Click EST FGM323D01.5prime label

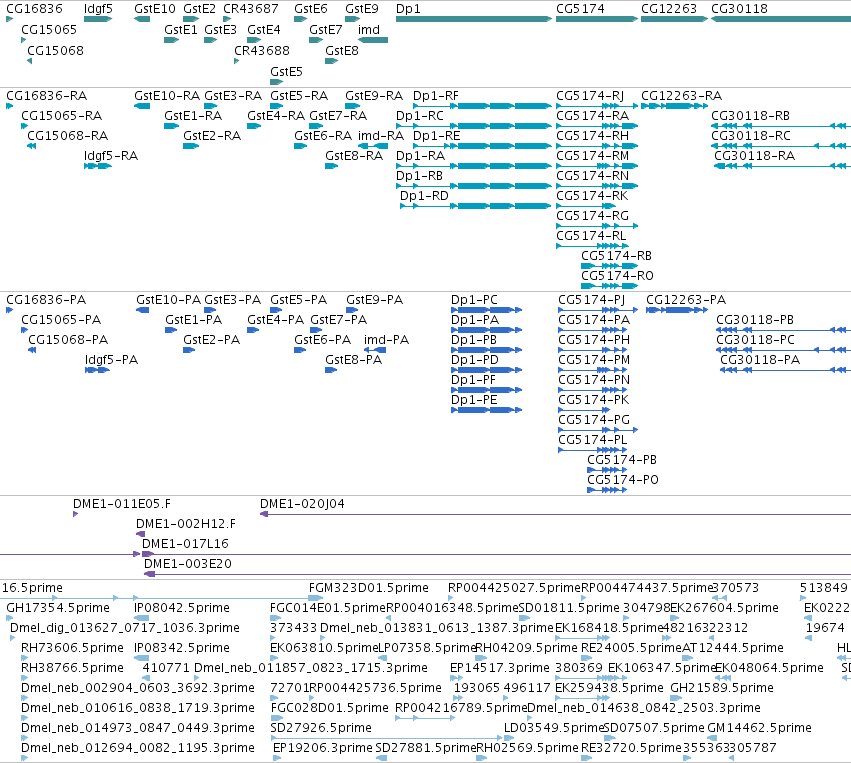369,588
